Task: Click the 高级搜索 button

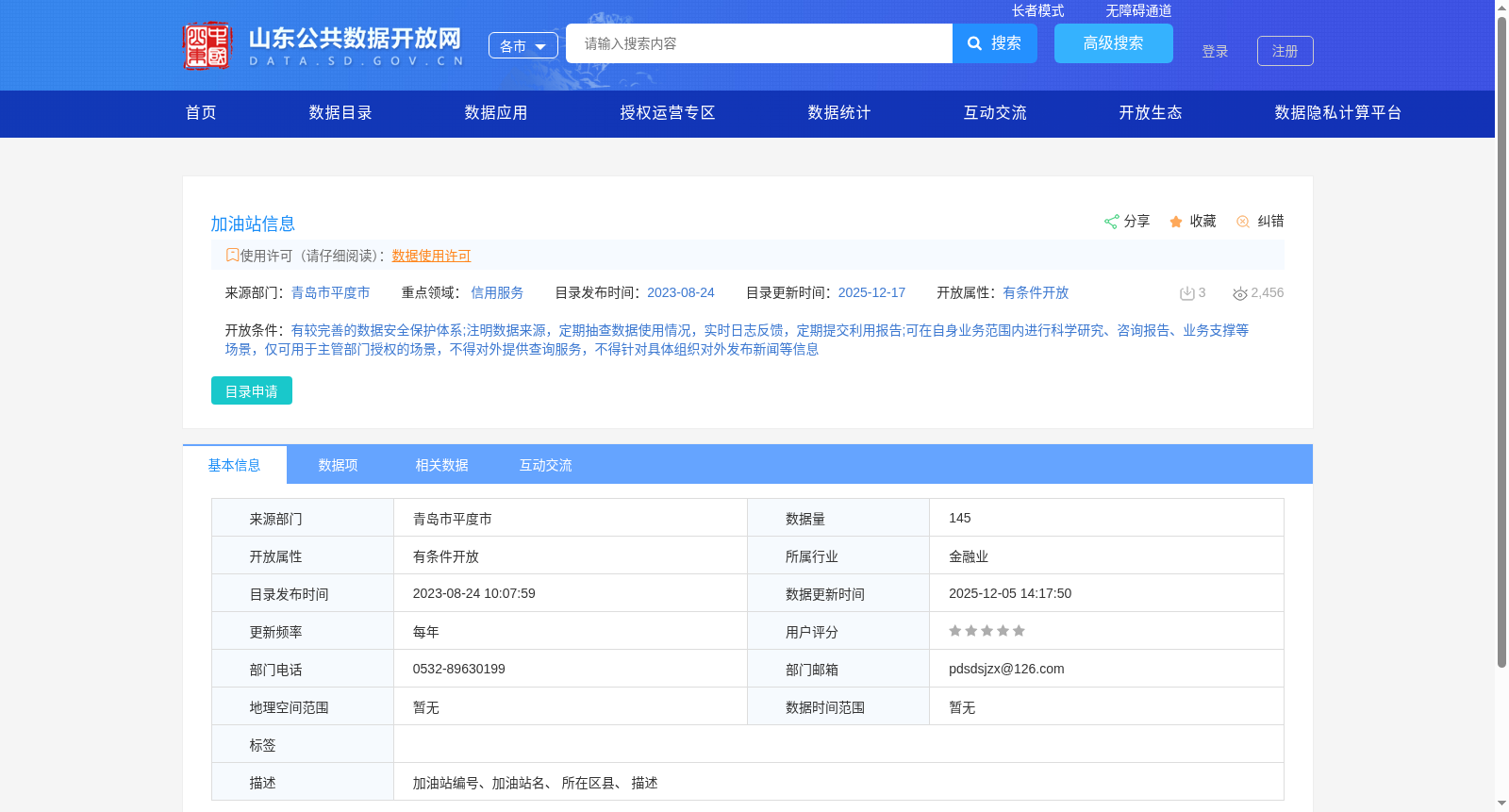Action: 1114,43
